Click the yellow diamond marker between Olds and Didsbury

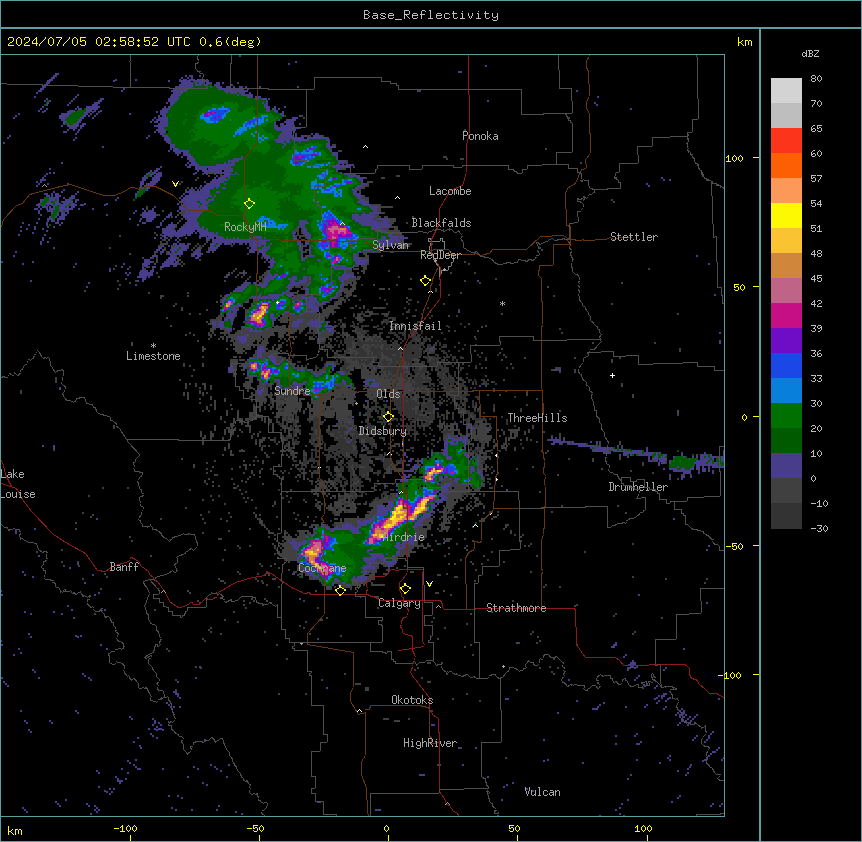tap(388, 417)
